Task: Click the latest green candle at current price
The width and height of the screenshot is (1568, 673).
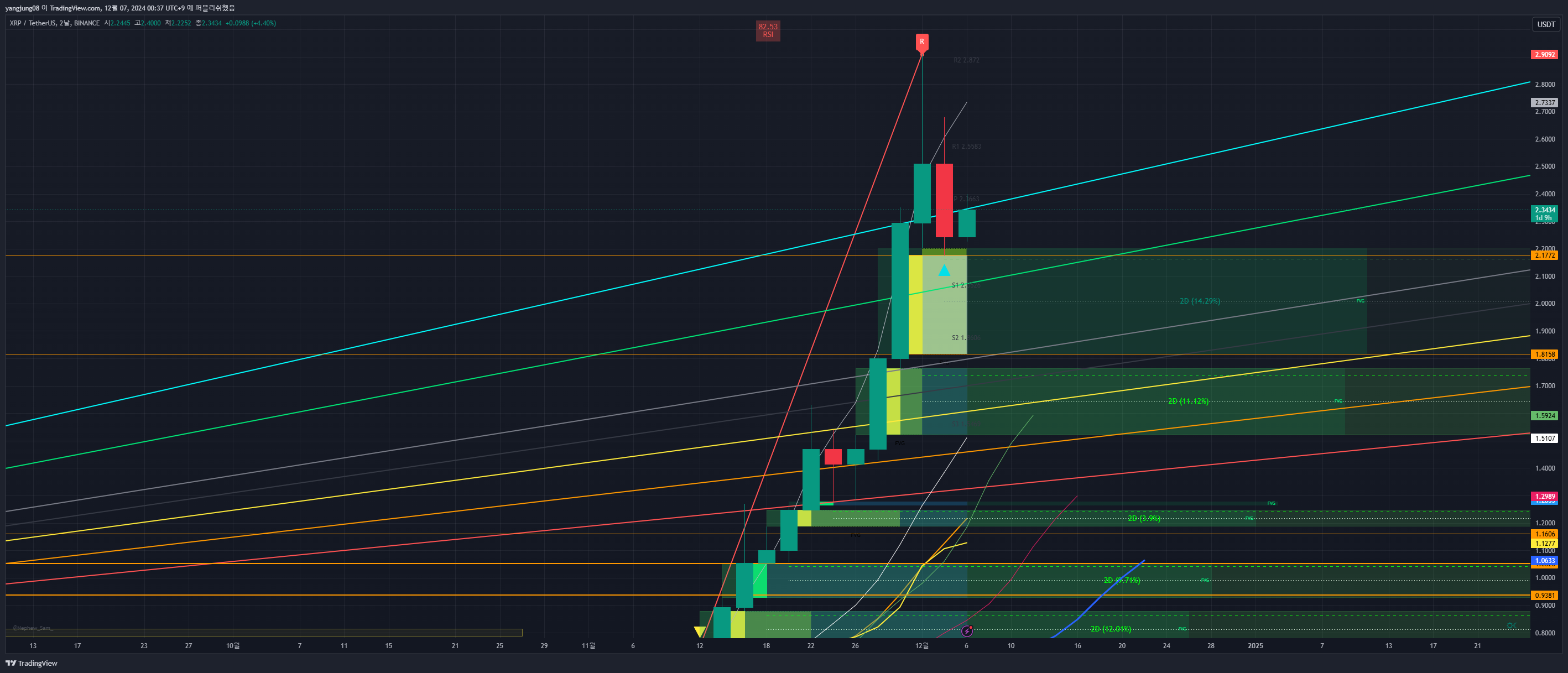Action: 967,223
